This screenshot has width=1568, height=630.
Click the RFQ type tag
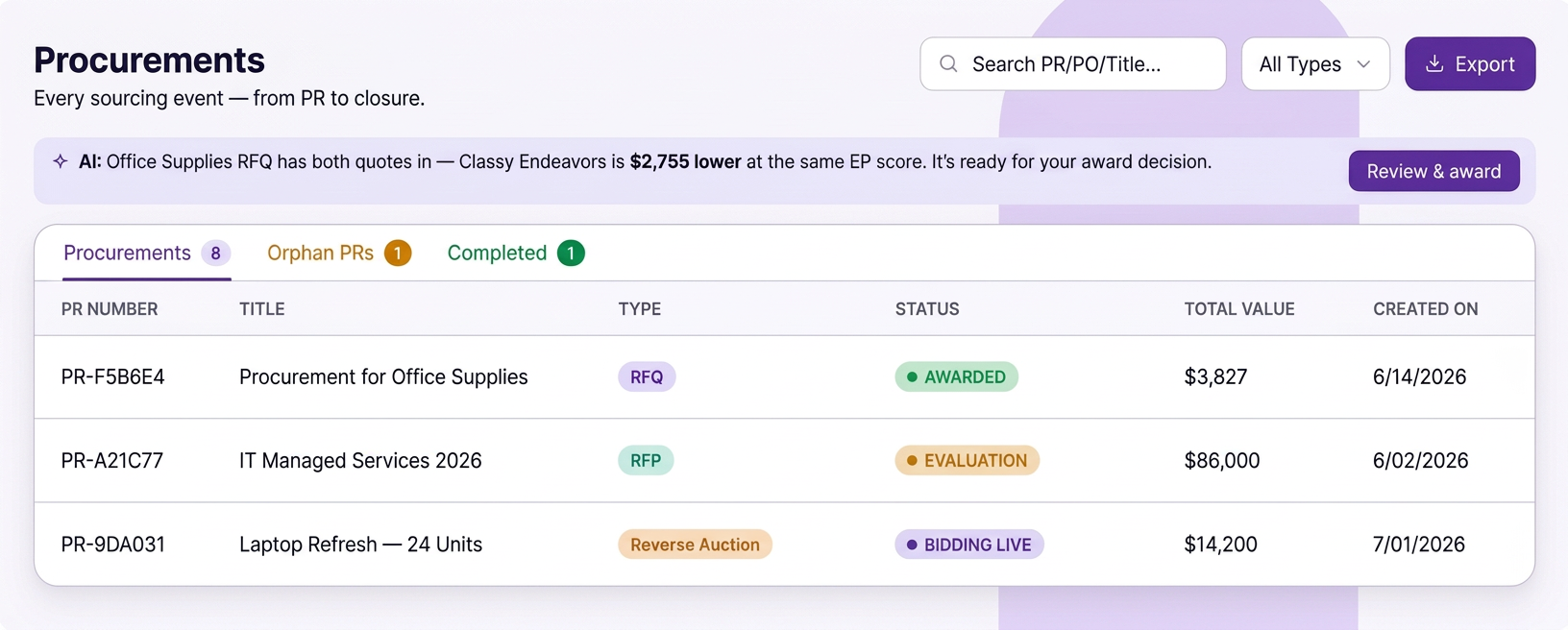pyautogui.click(x=647, y=376)
